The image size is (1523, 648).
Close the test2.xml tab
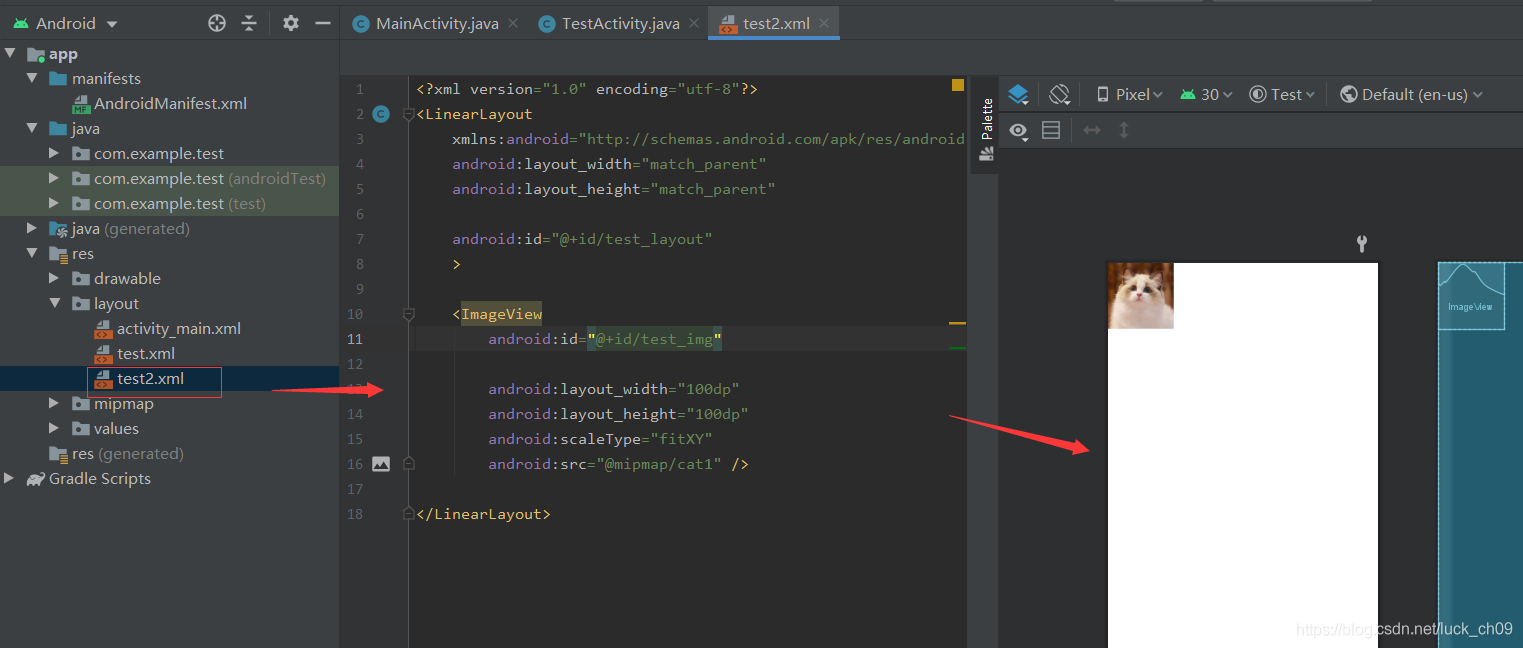[x=824, y=24]
